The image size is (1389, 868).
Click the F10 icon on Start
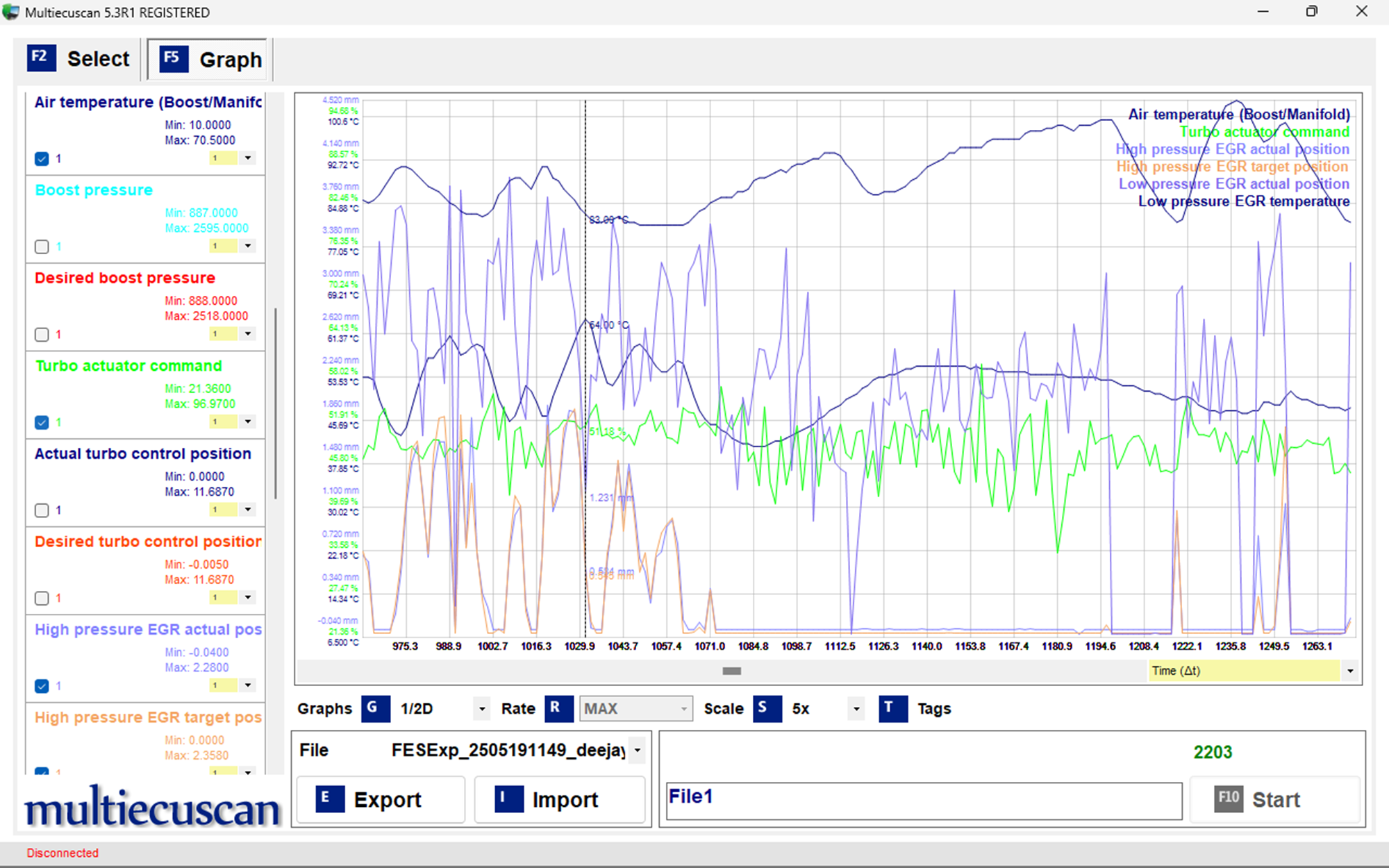pyautogui.click(x=1229, y=799)
